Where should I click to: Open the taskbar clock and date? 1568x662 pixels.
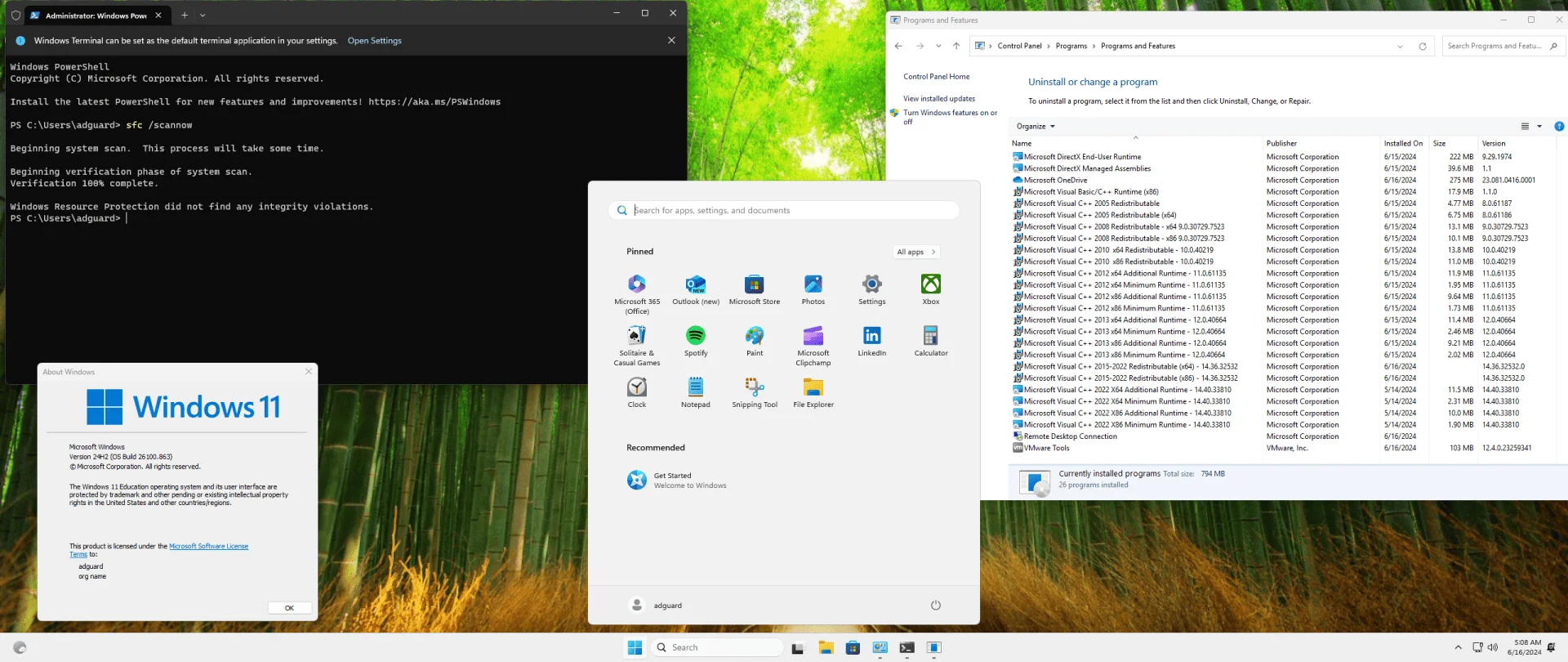click(1524, 648)
